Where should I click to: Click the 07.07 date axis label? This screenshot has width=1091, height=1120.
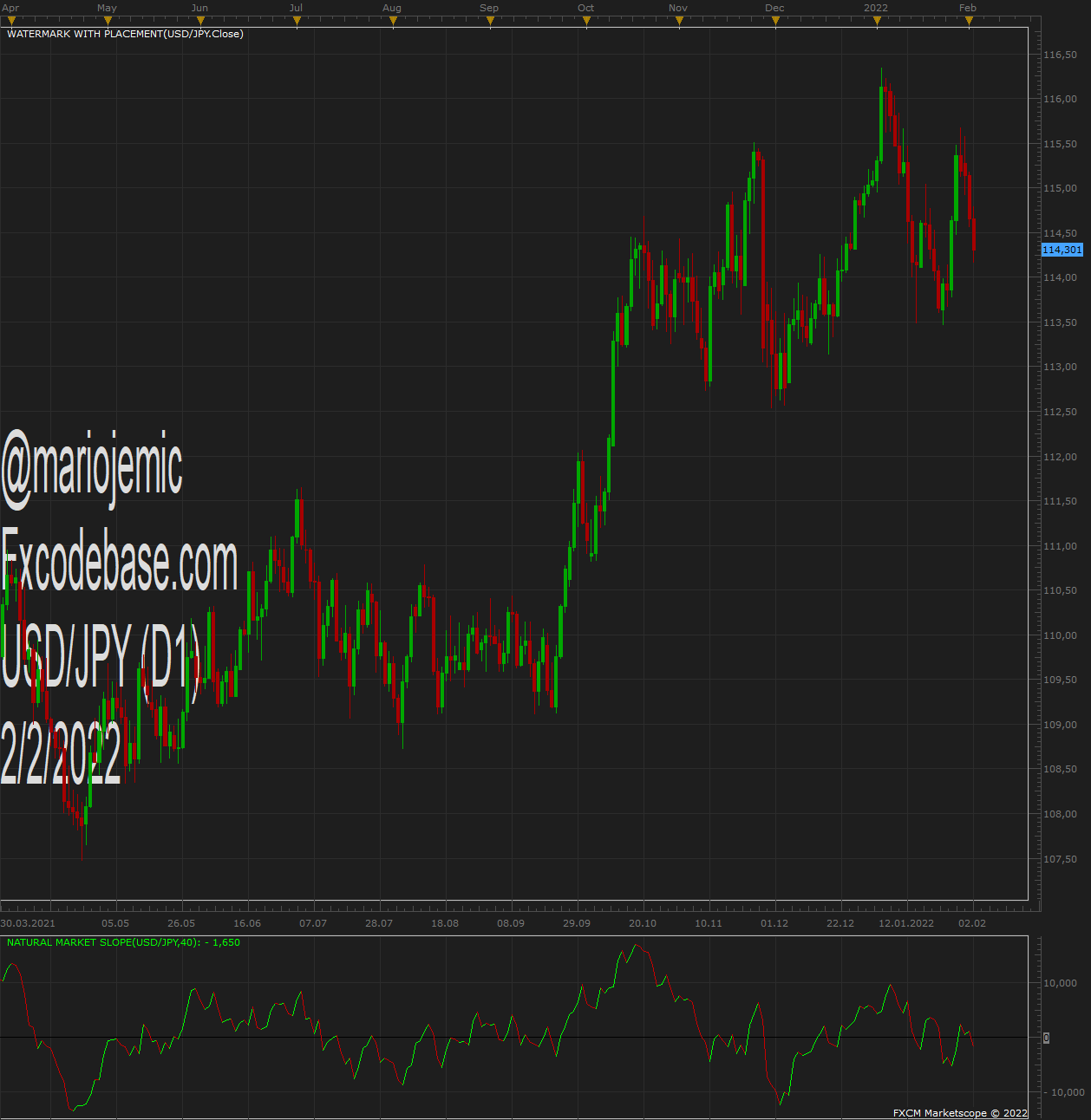313,923
